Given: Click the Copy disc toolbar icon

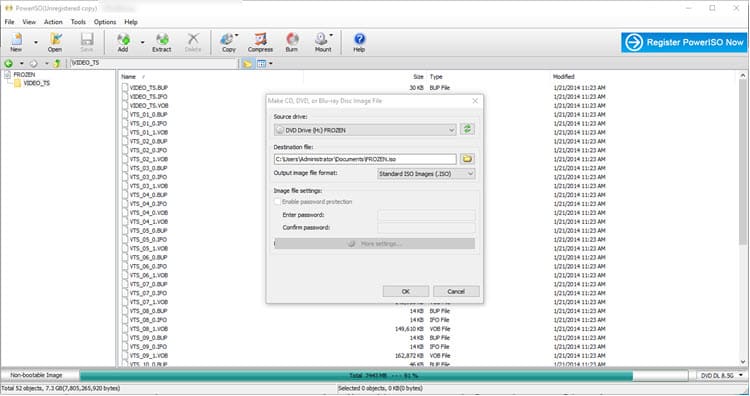Looking at the screenshot, I should click(x=229, y=42).
